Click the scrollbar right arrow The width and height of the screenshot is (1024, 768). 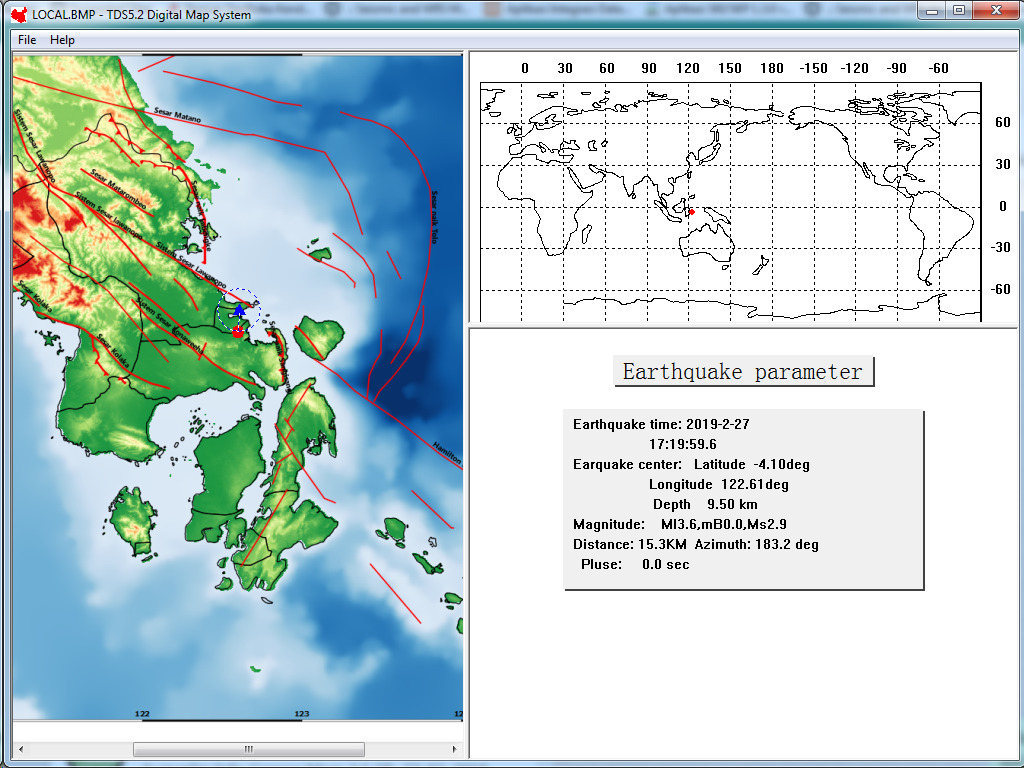456,749
